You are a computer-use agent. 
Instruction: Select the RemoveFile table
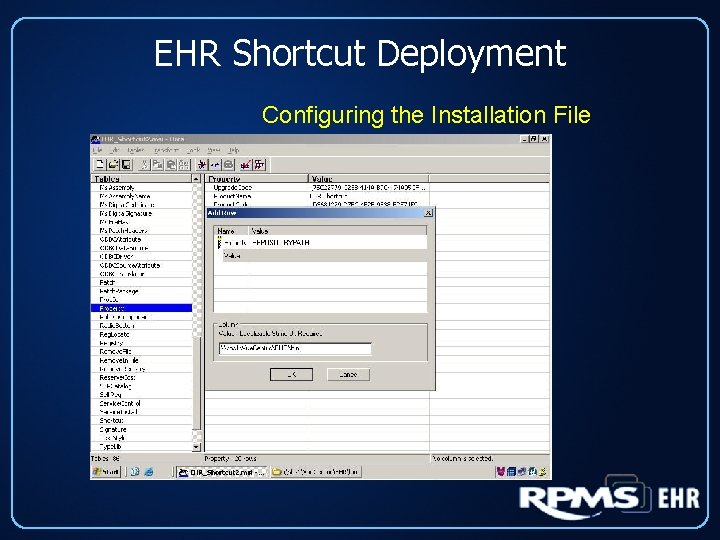point(141,351)
